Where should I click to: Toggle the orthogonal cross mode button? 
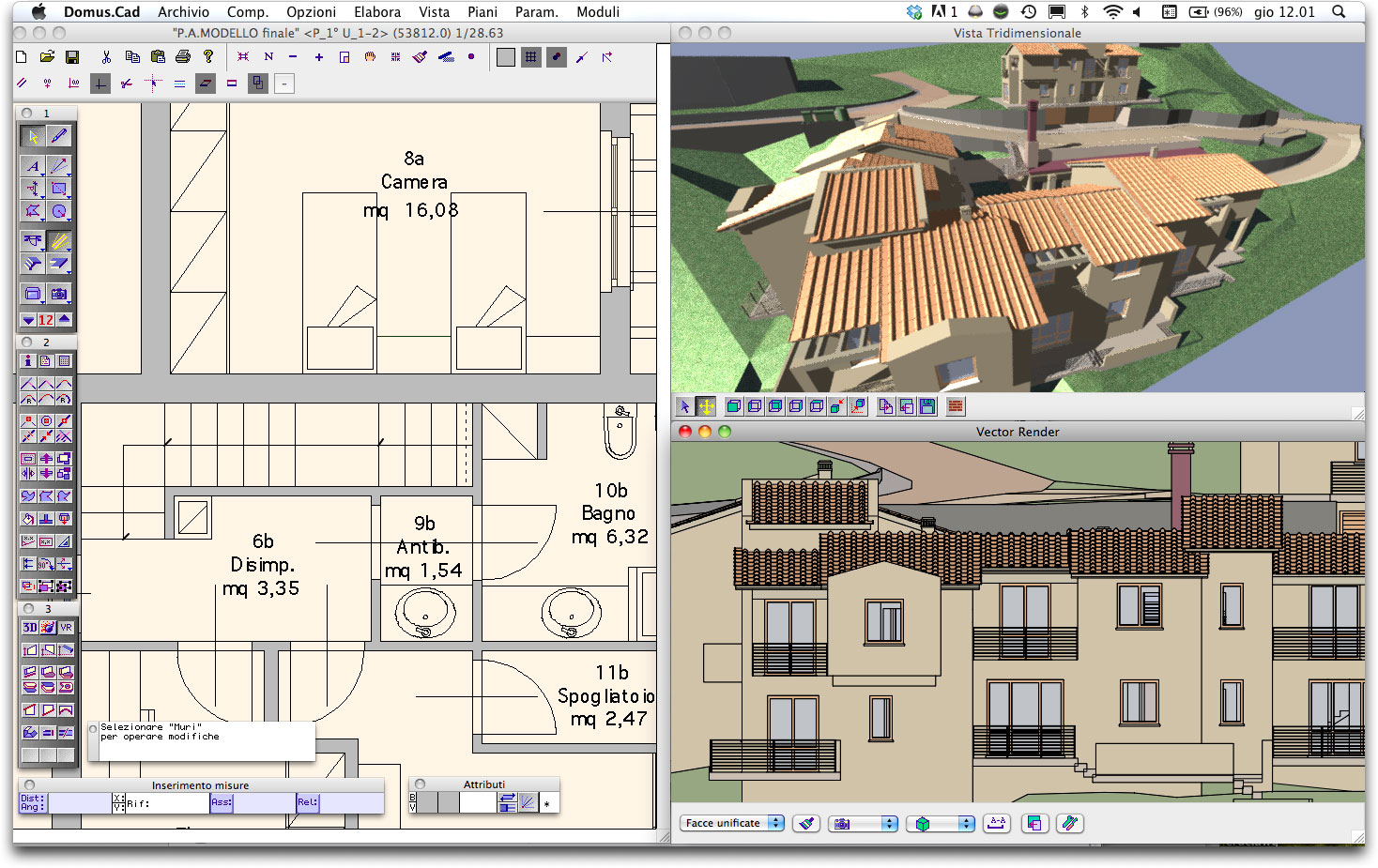(100, 84)
